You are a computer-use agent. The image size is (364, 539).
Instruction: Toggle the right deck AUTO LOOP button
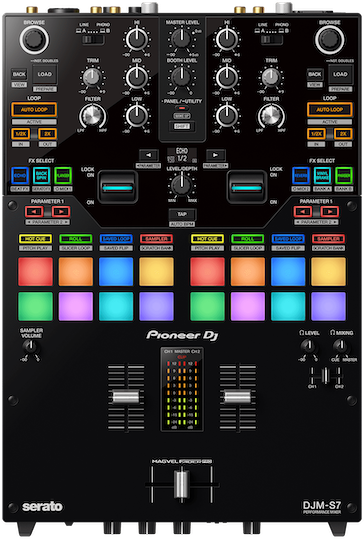(330, 110)
